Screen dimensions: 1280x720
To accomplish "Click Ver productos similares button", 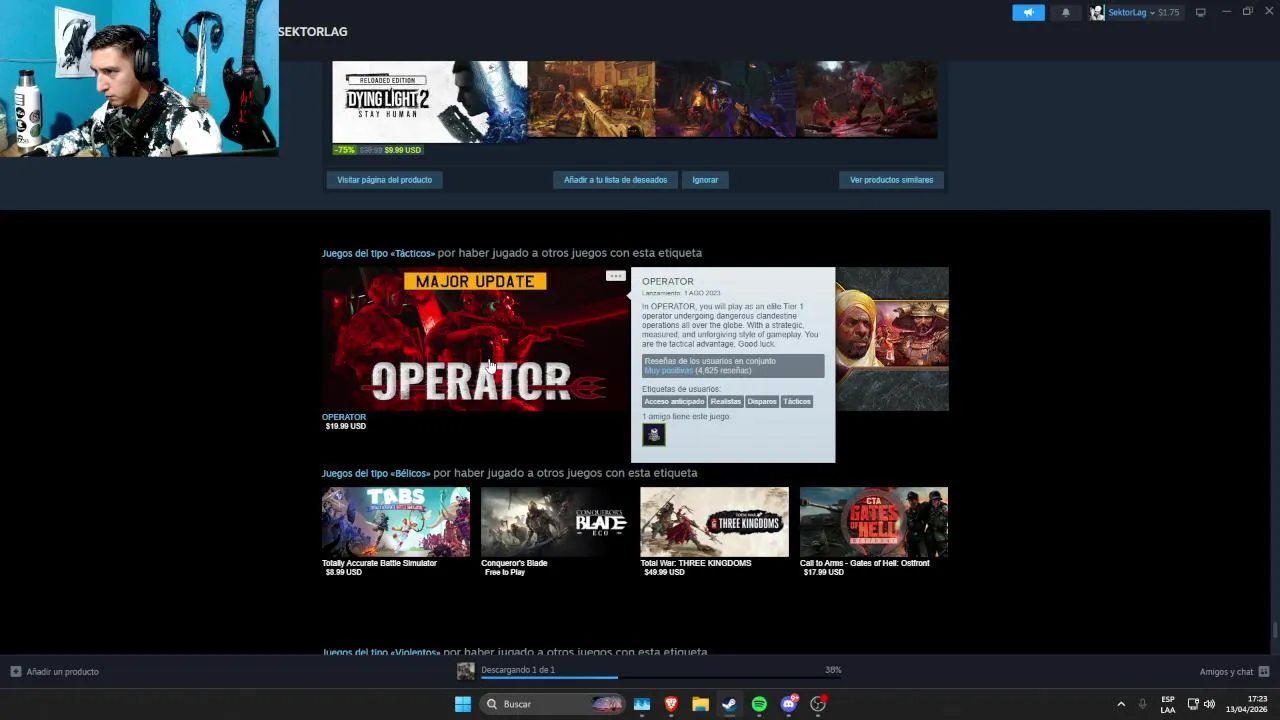I will (x=891, y=180).
